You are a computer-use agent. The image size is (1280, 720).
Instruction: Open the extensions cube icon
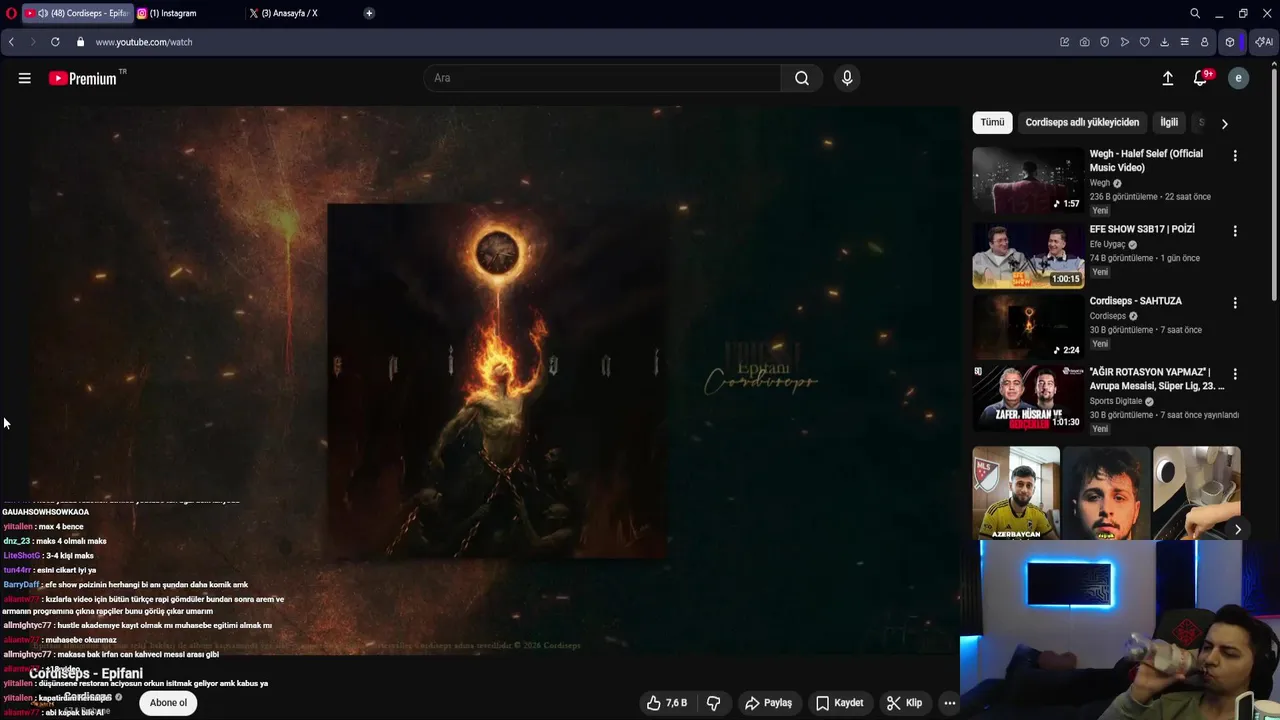pos(1230,42)
